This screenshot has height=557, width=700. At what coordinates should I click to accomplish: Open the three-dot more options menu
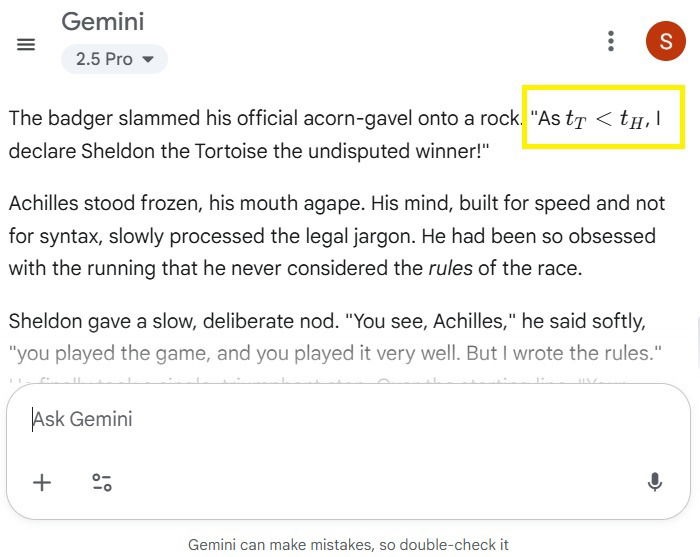point(610,41)
